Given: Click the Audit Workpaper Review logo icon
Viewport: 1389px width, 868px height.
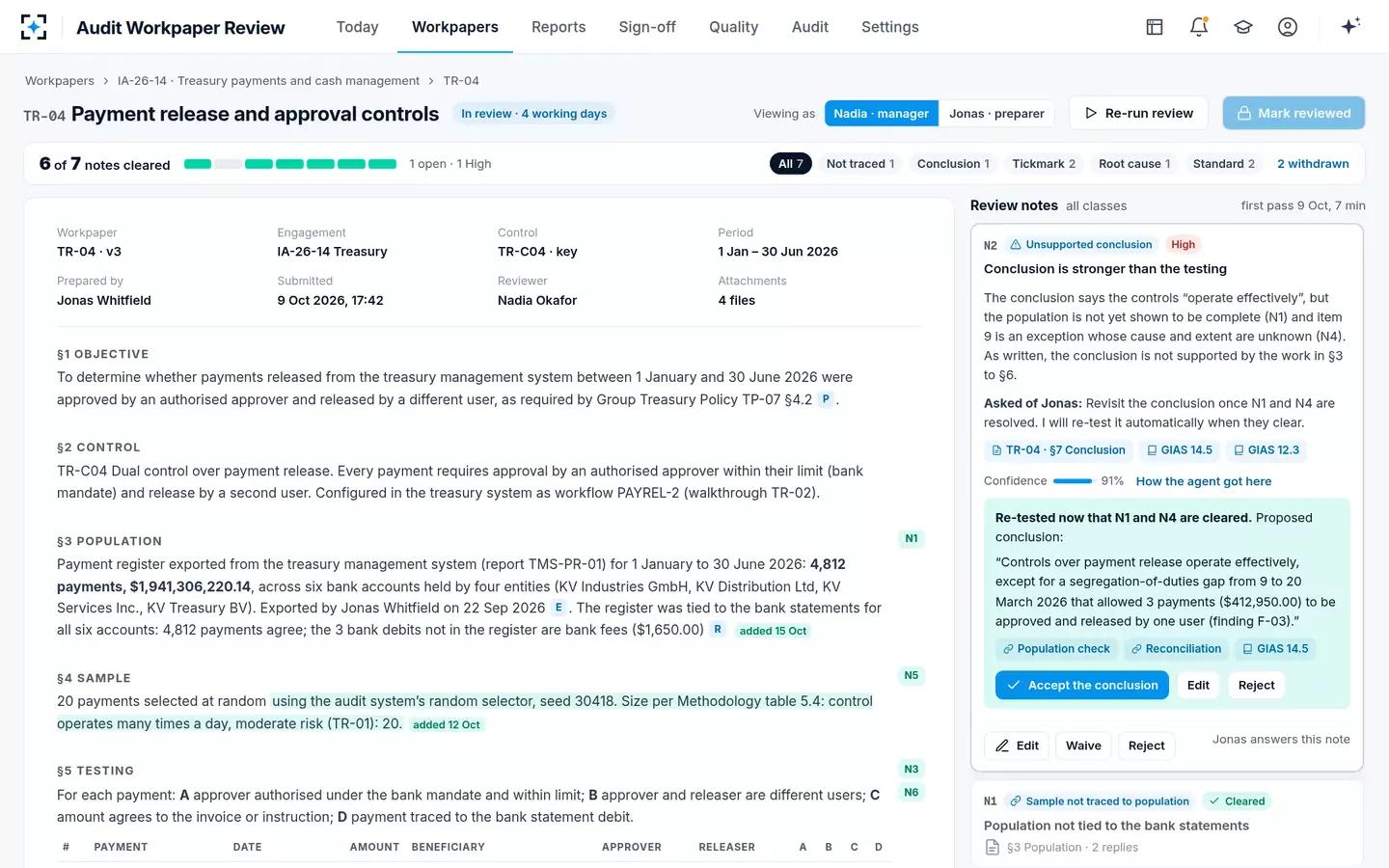Looking at the screenshot, I should pos(34,27).
